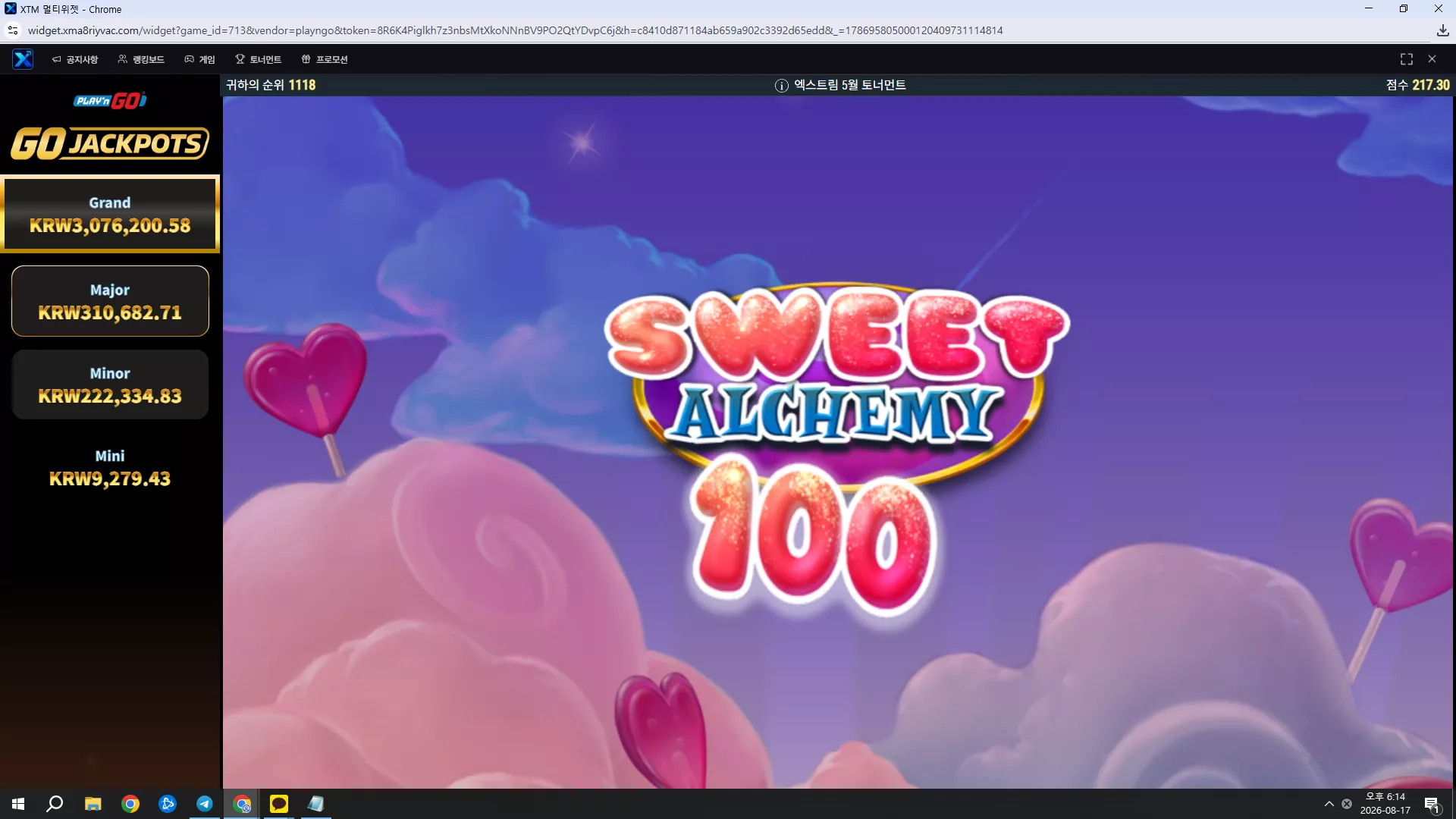
Task: Open the 게임 games menu
Action: (199, 59)
